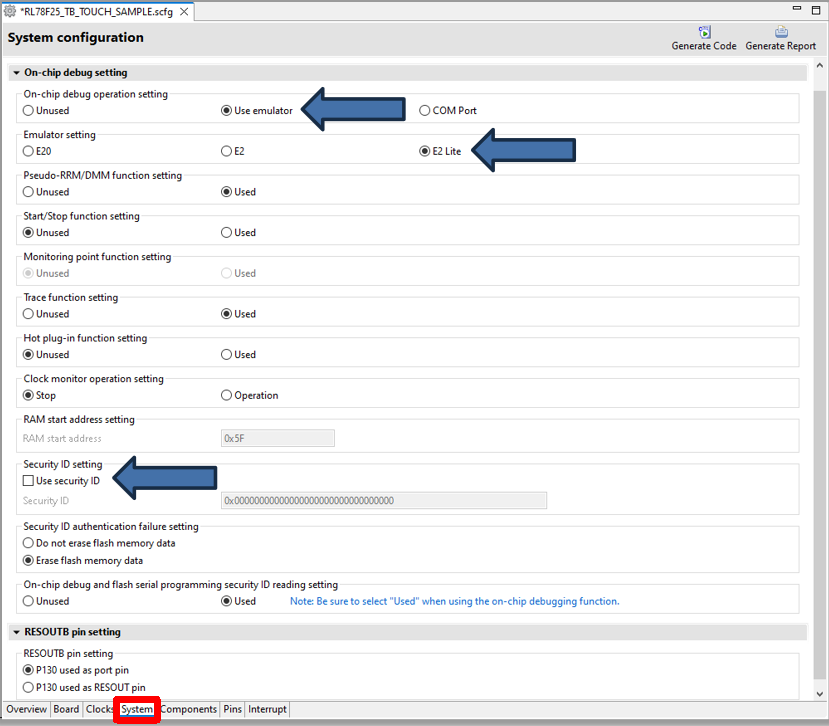The width and height of the screenshot is (829, 726).
Task: Set Hot plug-in function to Used
Action: tap(226, 354)
